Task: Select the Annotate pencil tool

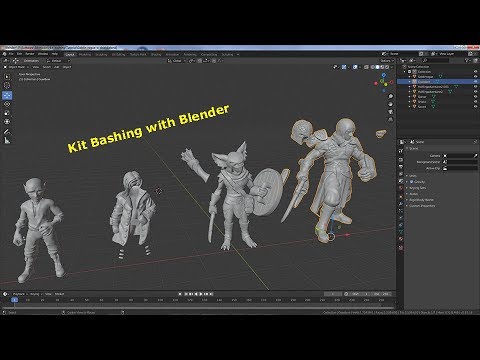Action: (7, 132)
